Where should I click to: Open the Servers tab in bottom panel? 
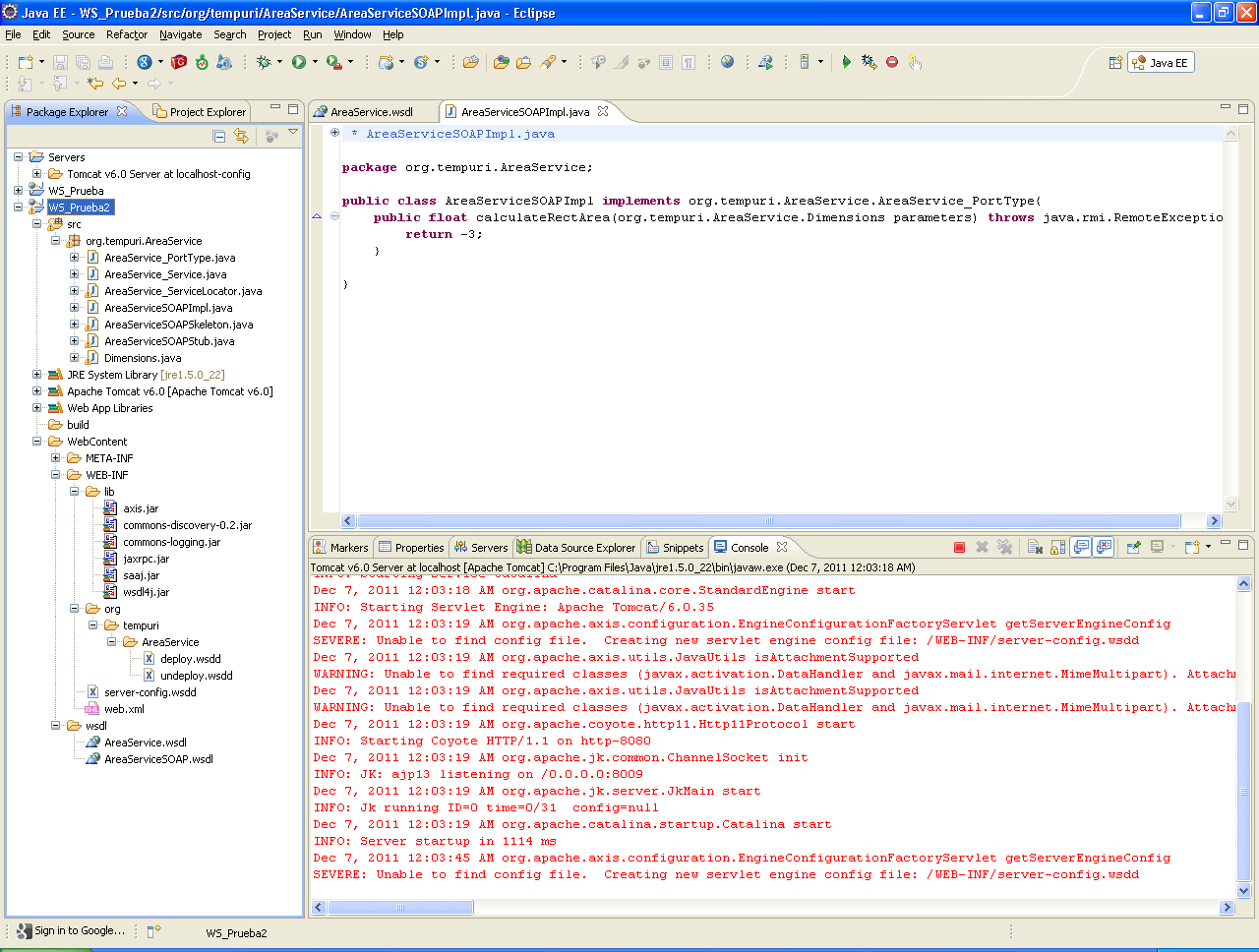point(481,548)
